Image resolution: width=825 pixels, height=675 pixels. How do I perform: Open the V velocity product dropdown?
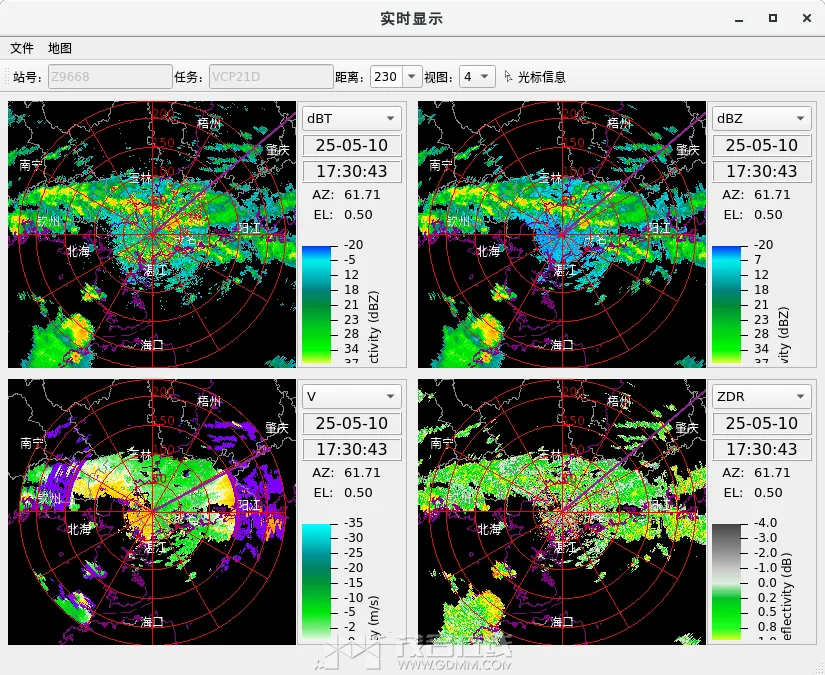tap(351, 397)
